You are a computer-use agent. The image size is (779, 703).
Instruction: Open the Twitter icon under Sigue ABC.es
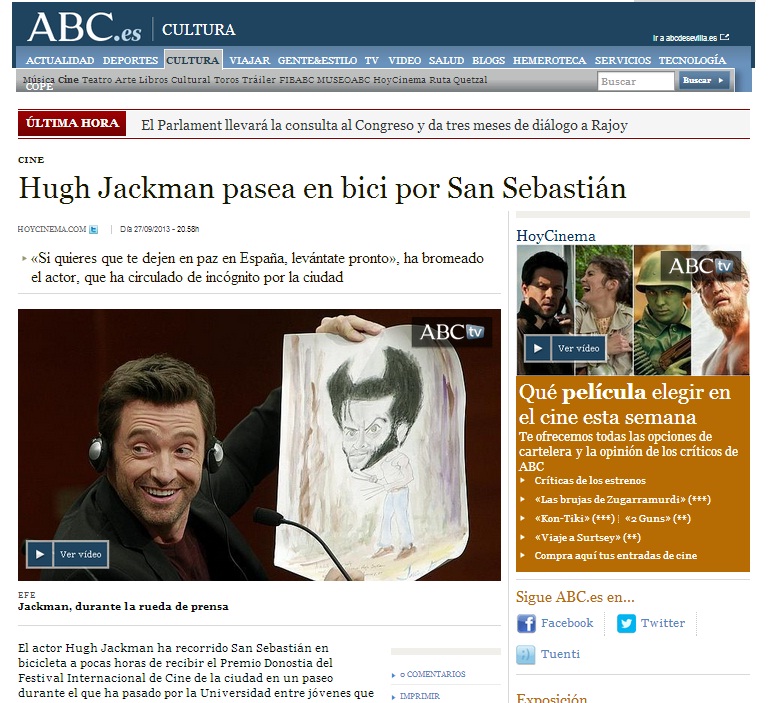[626, 623]
